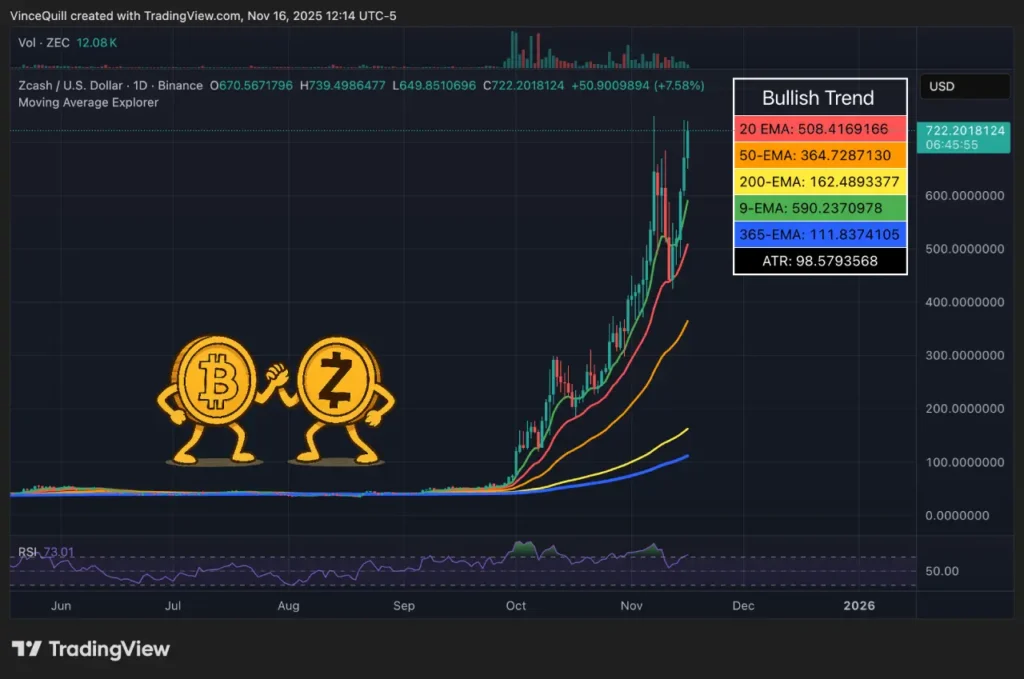
Task: Select the yellow 200-EMA row
Action: [819, 182]
